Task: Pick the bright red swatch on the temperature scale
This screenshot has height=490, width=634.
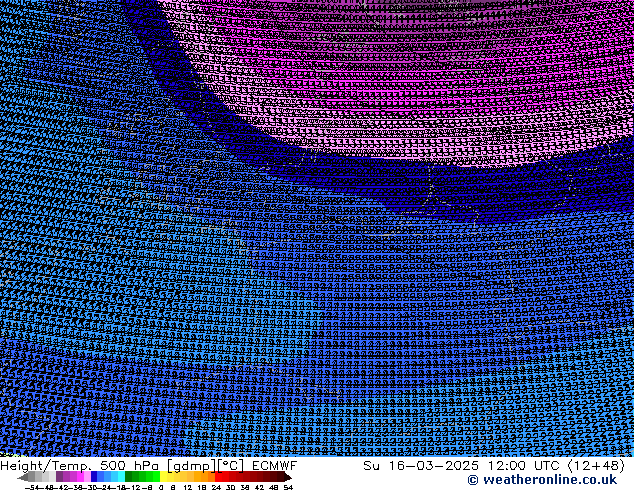Action: (x=218, y=476)
